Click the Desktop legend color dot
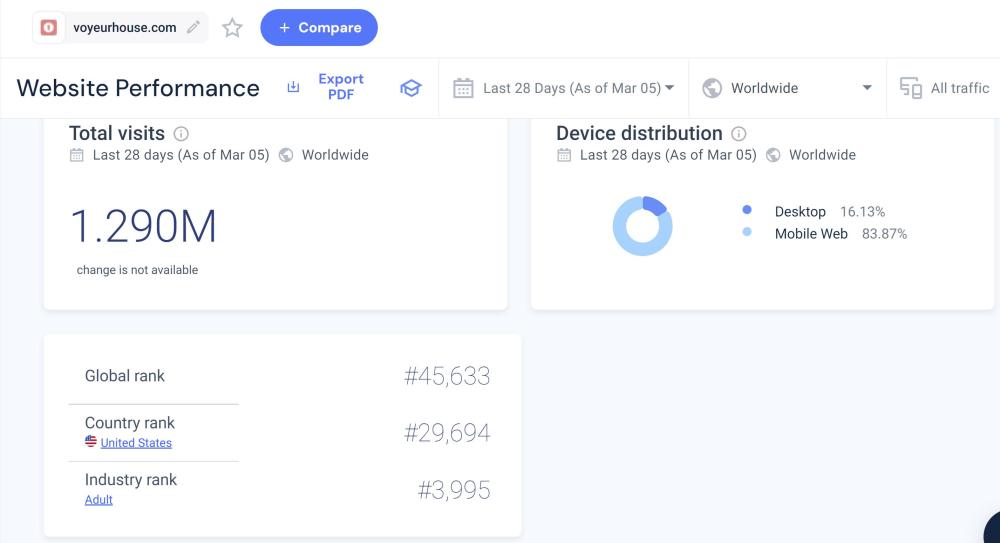1000x543 pixels. [747, 211]
